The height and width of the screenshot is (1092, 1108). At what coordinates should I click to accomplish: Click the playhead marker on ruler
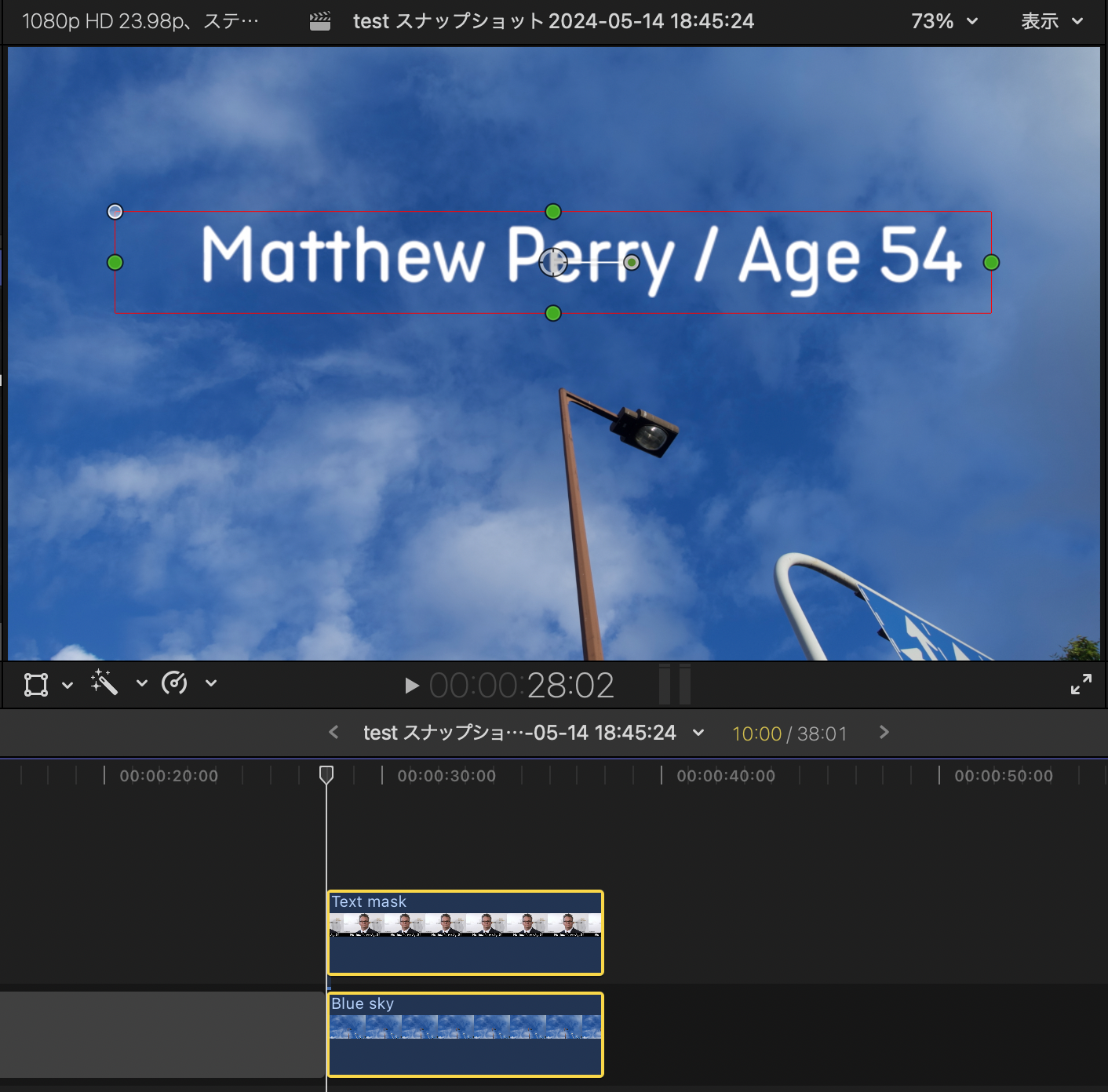click(326, 775)
